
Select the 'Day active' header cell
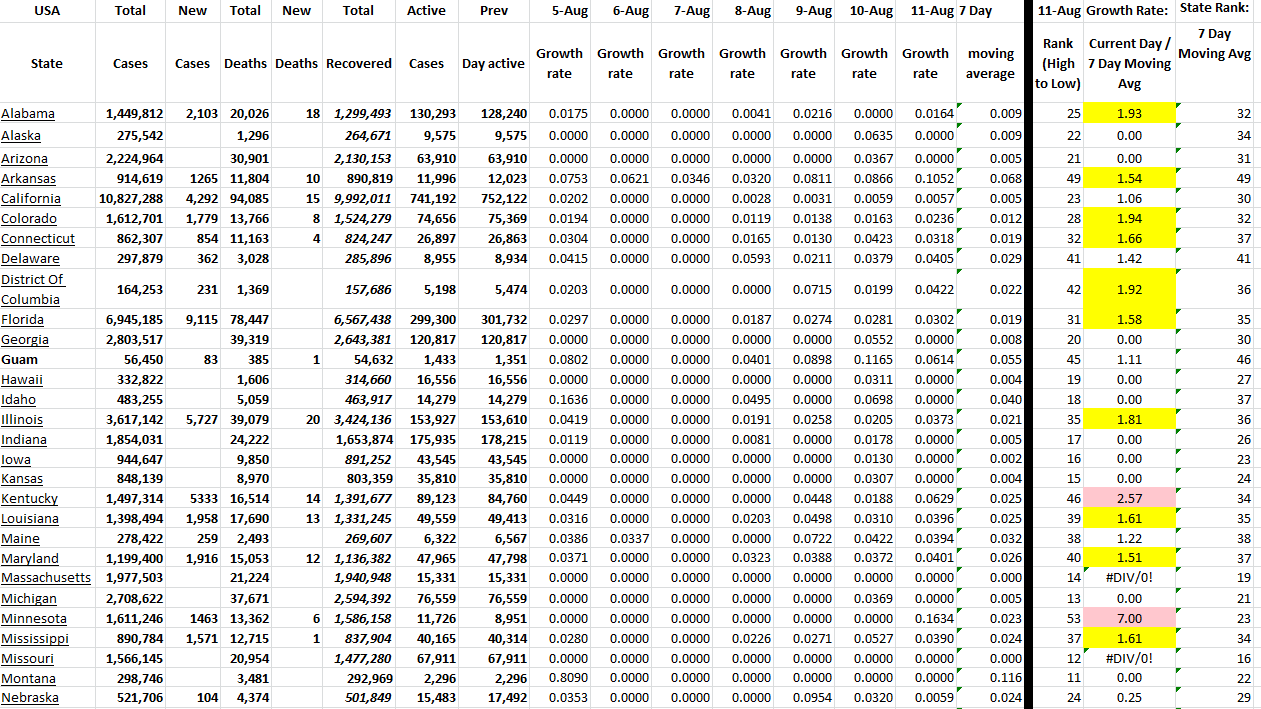coord(493,64)
